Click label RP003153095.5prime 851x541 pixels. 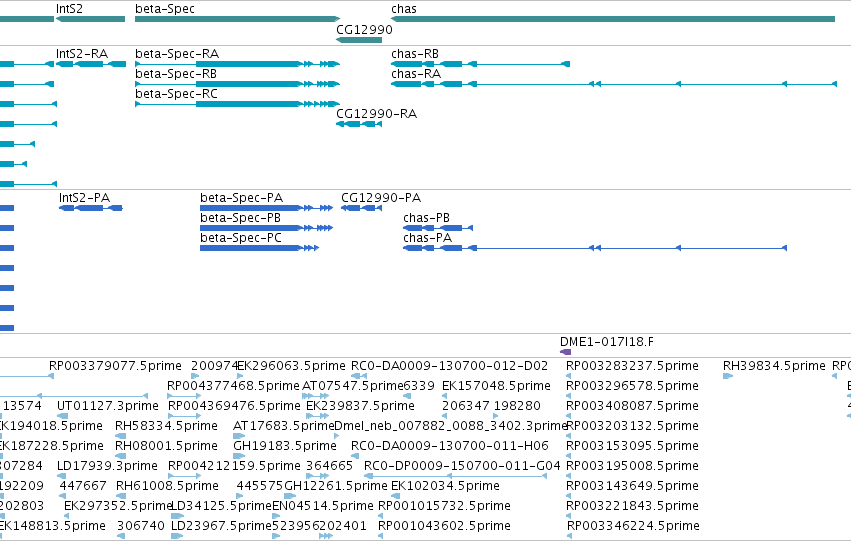point(632,446)
